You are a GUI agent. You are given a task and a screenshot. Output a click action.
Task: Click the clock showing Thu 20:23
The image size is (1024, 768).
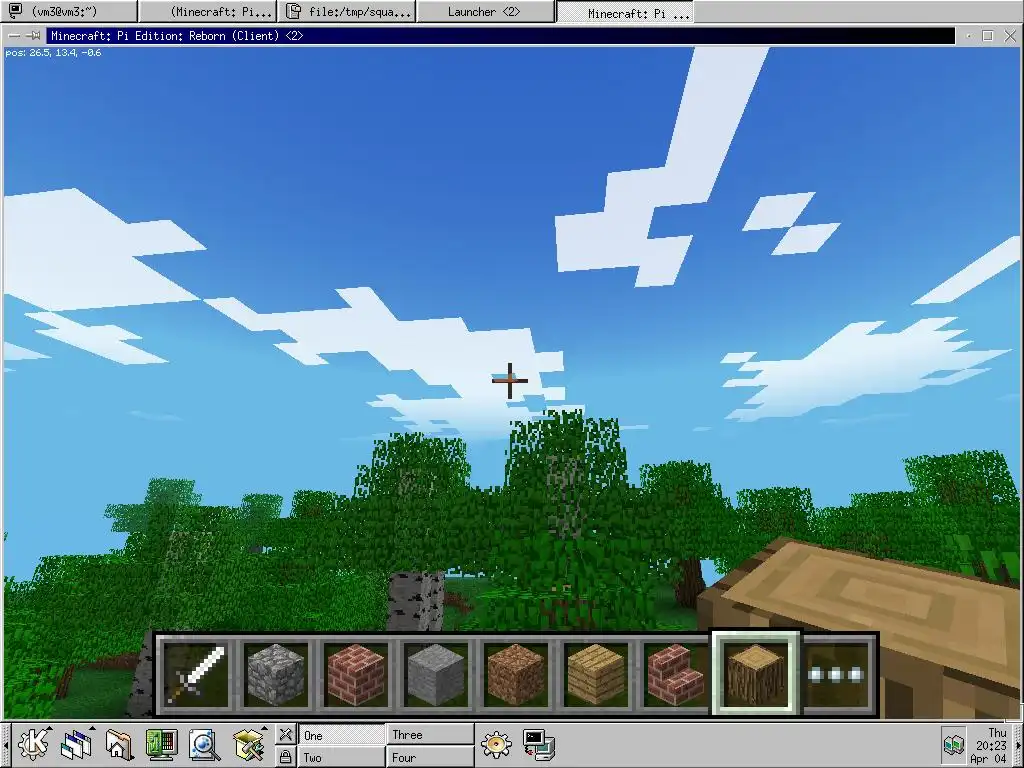pyautogui.click(x=991, y=745)
